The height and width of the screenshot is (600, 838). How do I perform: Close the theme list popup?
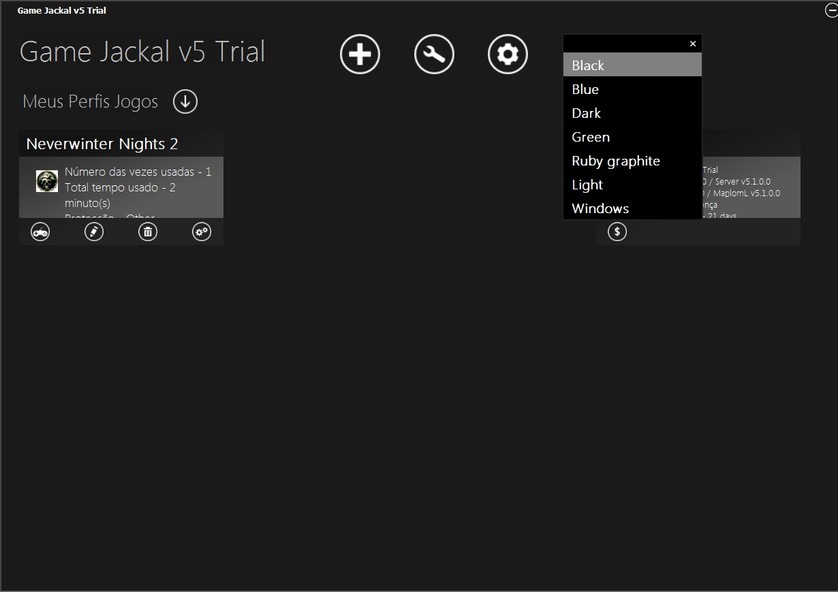coord(693,44)
